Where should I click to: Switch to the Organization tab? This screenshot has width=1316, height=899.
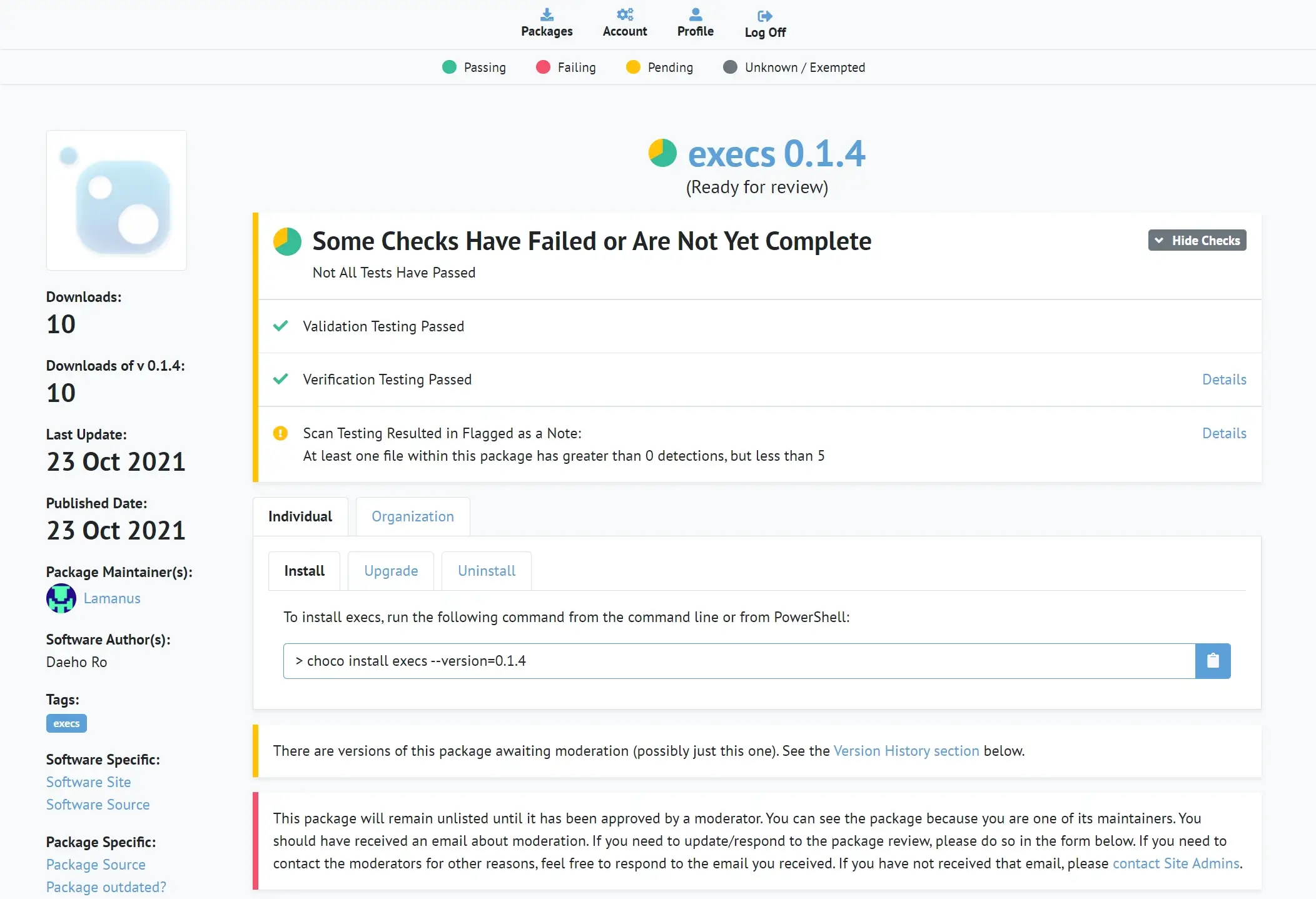pyautogui.click(x=412, y=516)
